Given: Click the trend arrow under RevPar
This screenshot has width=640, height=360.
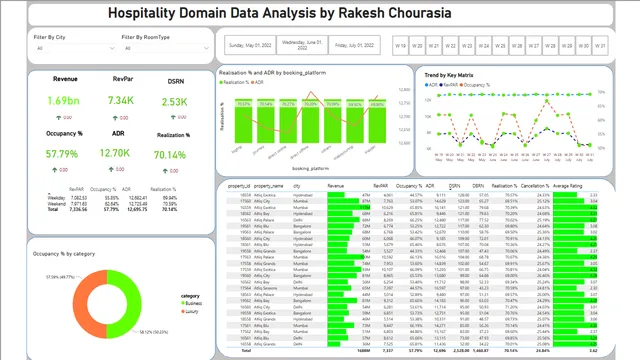Looking at the screenshot, I should click(x=115, y=118).
